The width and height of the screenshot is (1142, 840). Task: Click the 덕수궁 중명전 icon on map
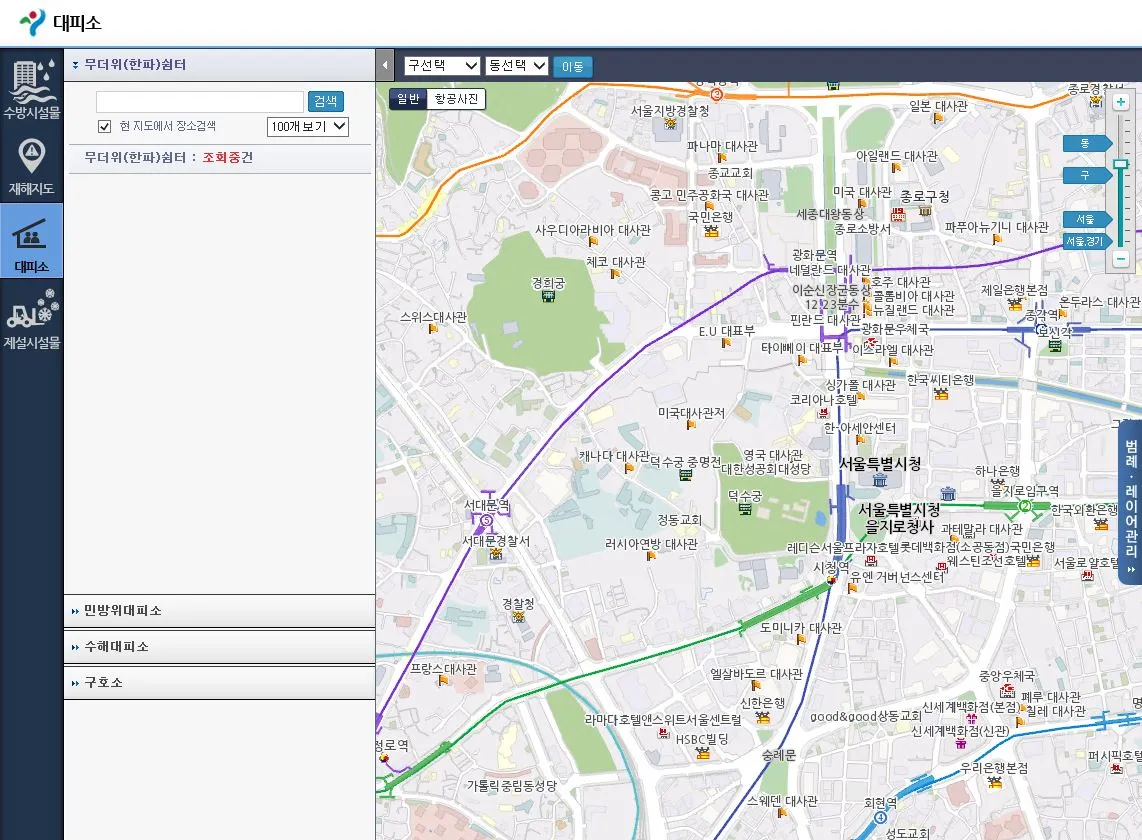[x=685, y=476]
